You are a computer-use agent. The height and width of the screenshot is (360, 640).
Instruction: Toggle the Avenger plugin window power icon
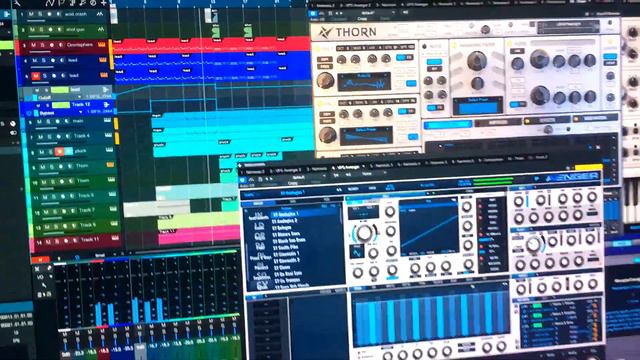coord(243,180)
